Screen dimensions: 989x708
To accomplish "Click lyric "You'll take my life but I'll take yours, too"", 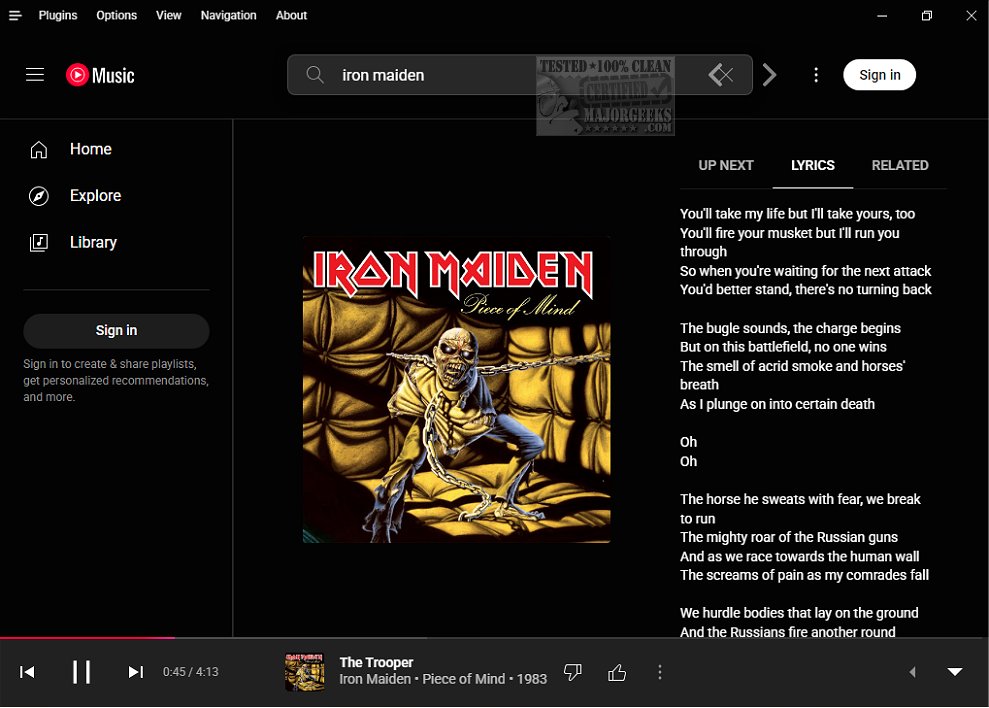I will point(797,214).
